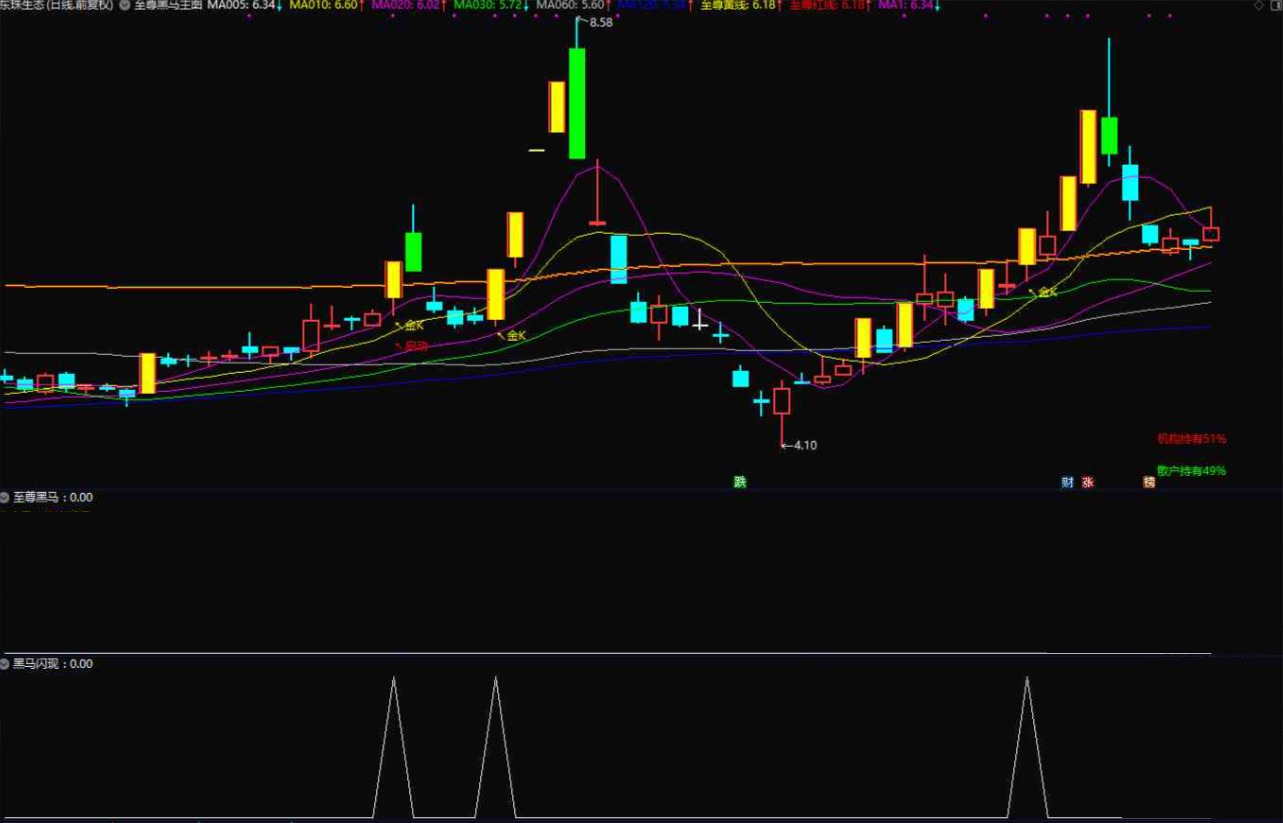This screenshot has width=1283, height=823.
Task: Expand the 至尊黑马 sub-indicator dropdown
Action: click(x=6, y=497)
